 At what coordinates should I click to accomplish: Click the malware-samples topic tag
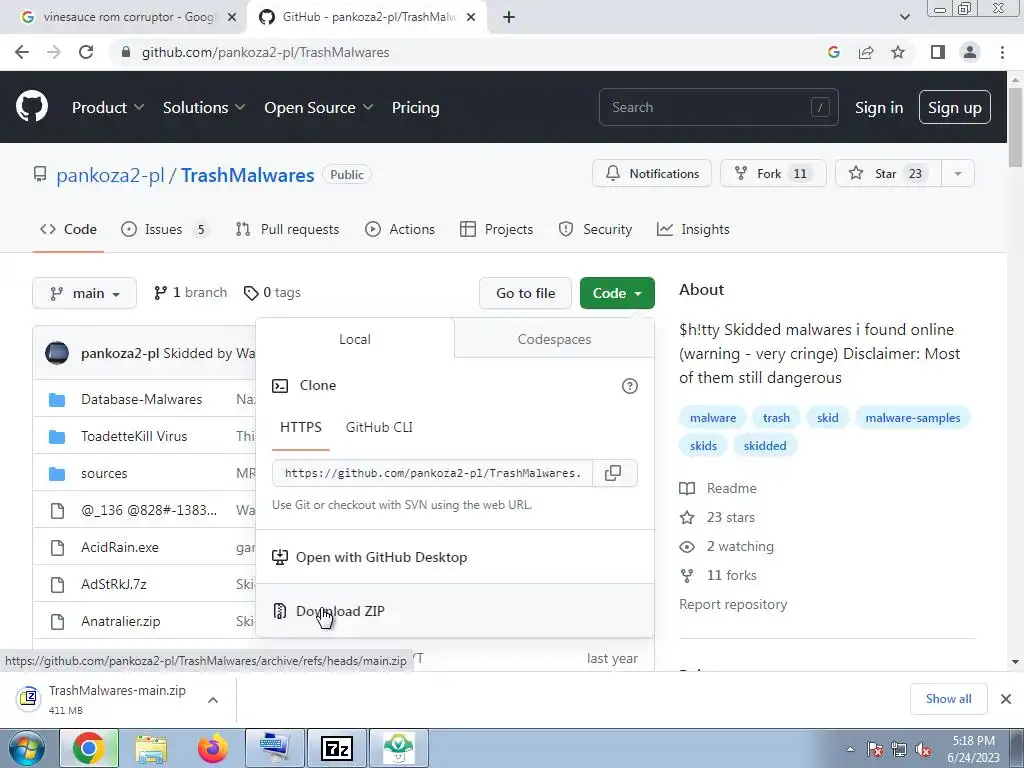[912, 418]
